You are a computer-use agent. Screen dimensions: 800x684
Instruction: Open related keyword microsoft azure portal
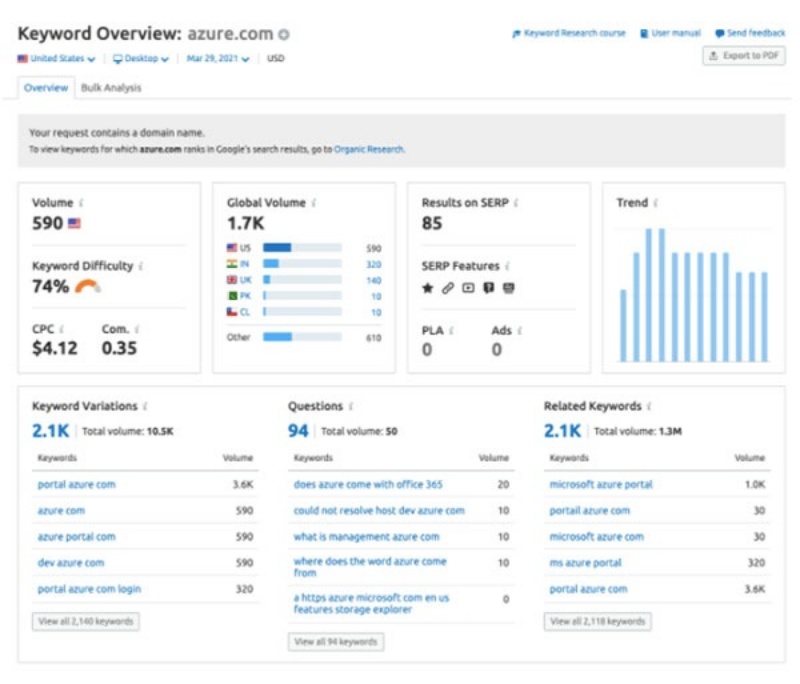(601, 485)
